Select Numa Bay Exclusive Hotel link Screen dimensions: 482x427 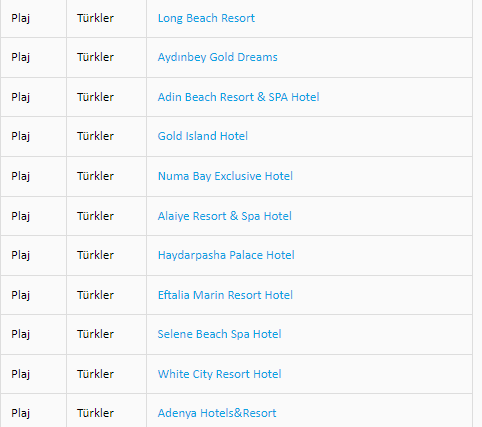click(x=225, y=176)
